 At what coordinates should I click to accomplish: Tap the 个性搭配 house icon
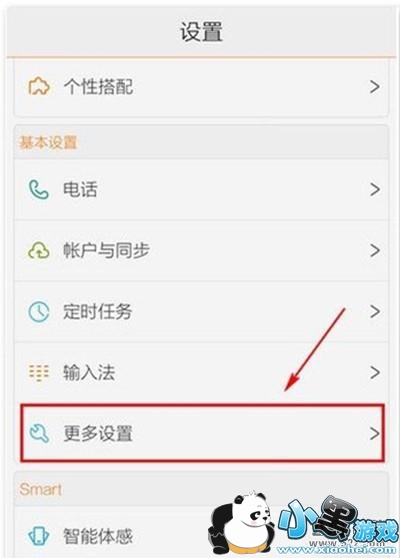coord(39,86)
